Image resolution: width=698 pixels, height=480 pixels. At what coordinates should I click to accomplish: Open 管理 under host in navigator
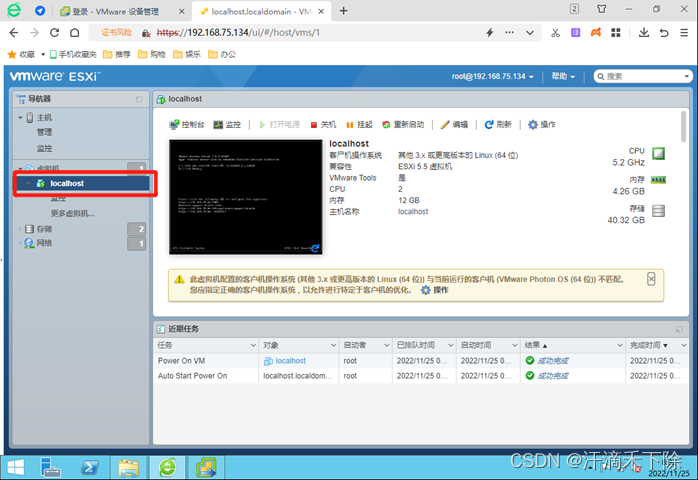click(44, 132)
